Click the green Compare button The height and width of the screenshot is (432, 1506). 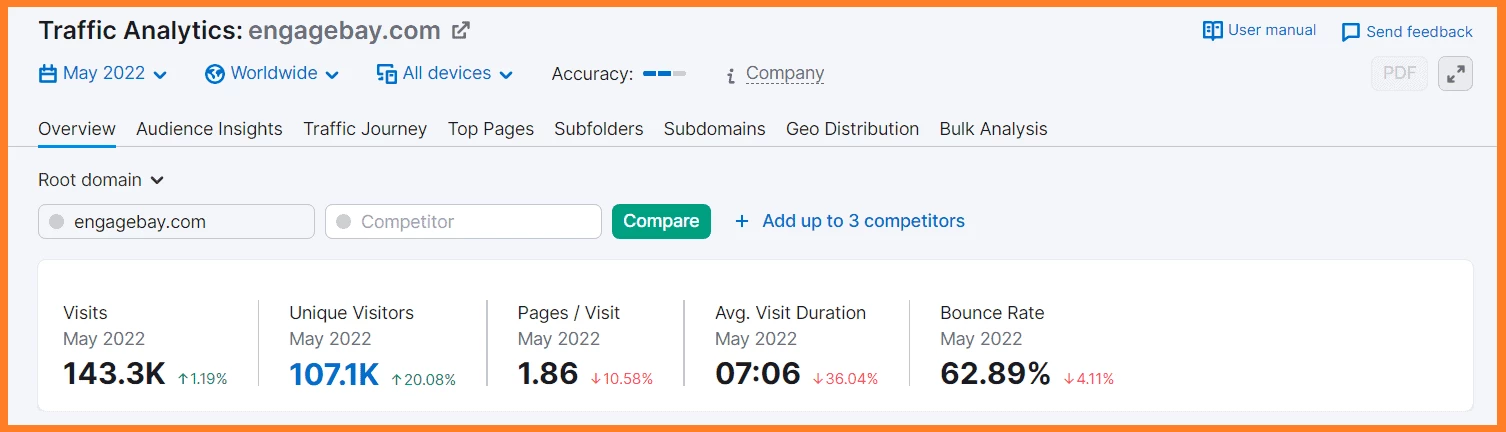click(661, 221)
